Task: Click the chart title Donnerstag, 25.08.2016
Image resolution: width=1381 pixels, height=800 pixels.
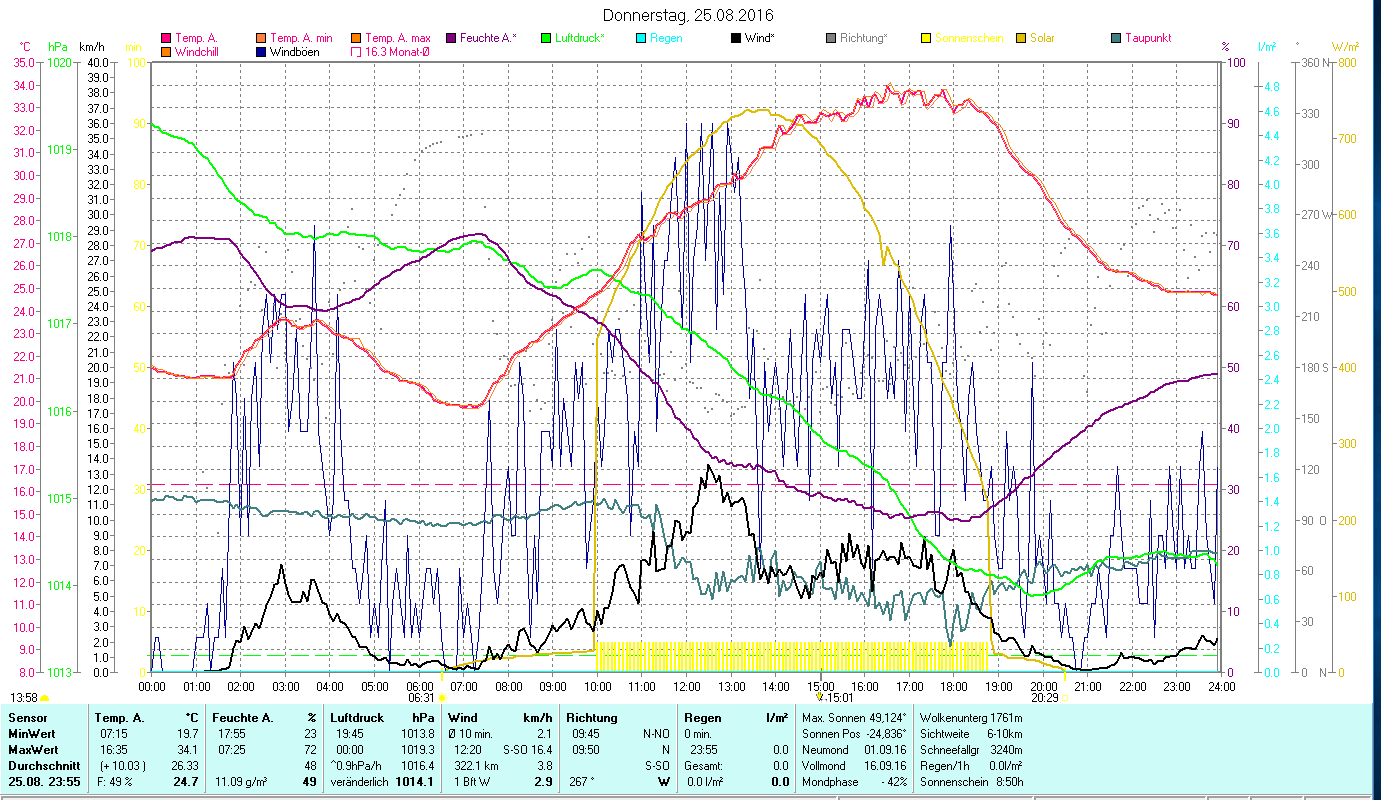Action: click(x=689, y=15)
